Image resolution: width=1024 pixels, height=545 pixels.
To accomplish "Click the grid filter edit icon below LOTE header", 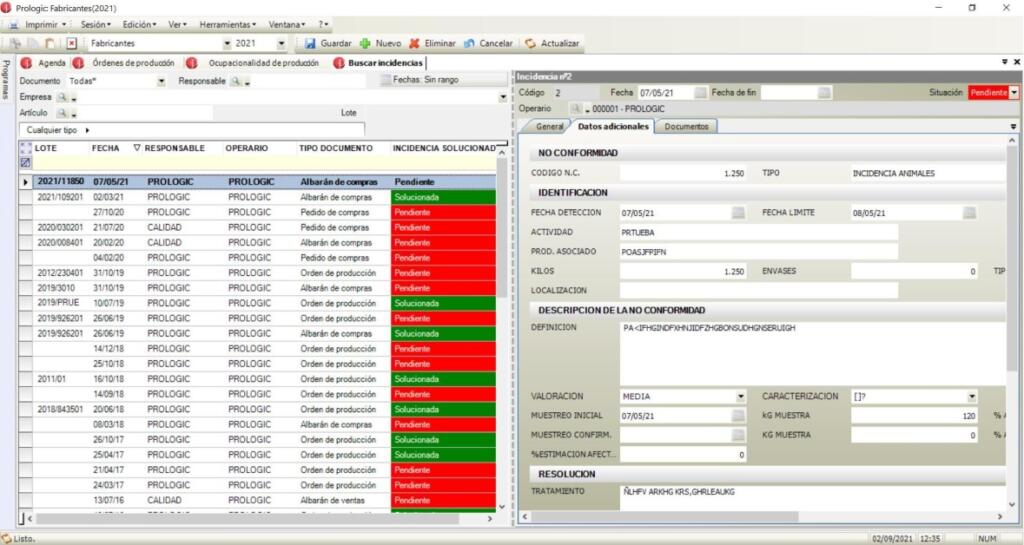I will pyautogui.click(x=25, y=163).
